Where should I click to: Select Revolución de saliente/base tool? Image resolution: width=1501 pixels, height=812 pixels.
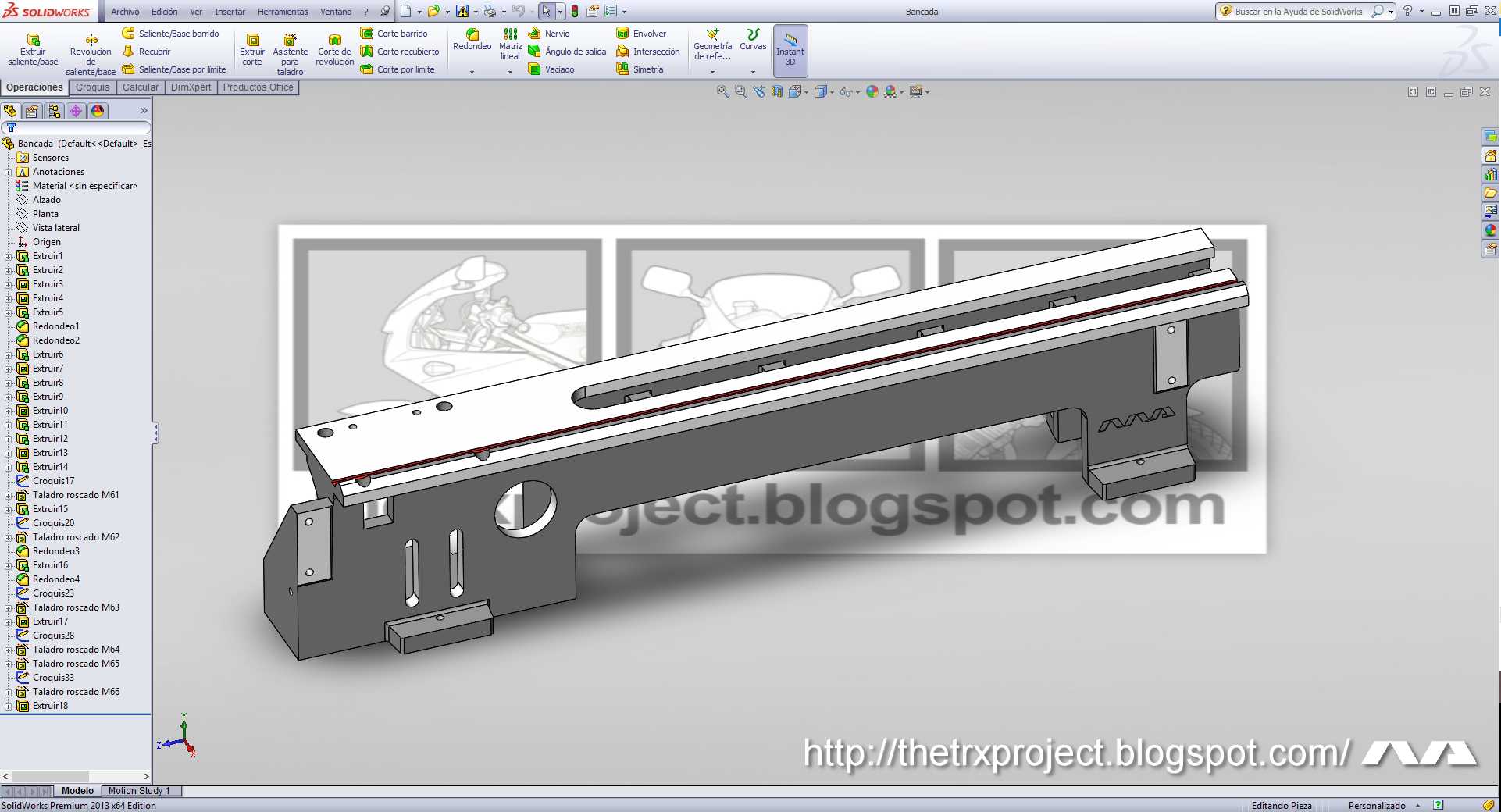coord(91,54)
